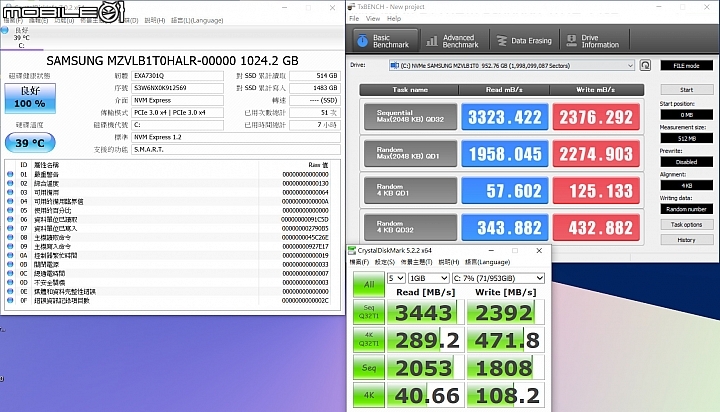Click the Sequential Max(2048 KB) QD32 task button
Screen dimensions: 720x412
coord(410,116)
